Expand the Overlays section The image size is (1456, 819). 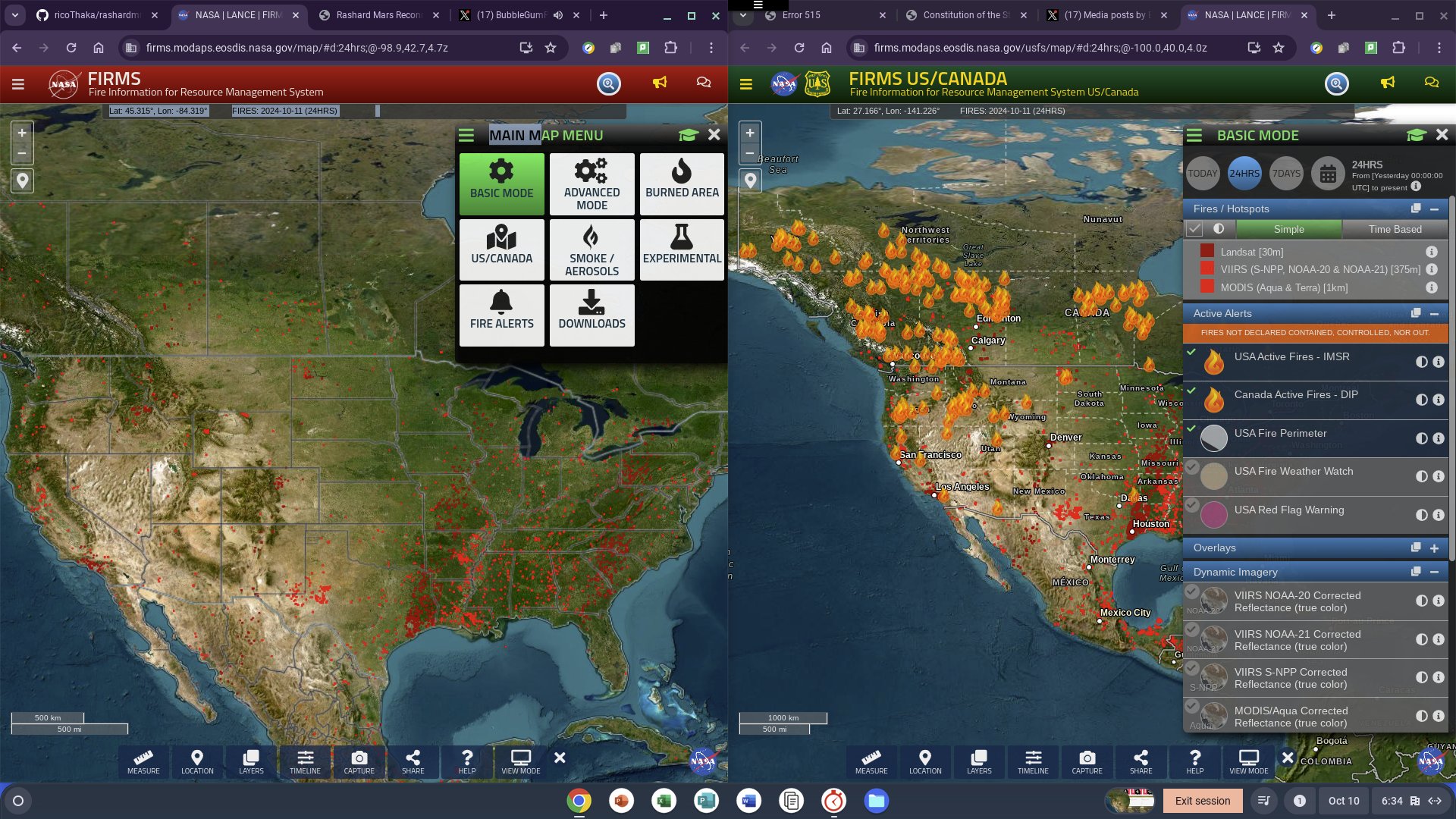click(1434, 548)
